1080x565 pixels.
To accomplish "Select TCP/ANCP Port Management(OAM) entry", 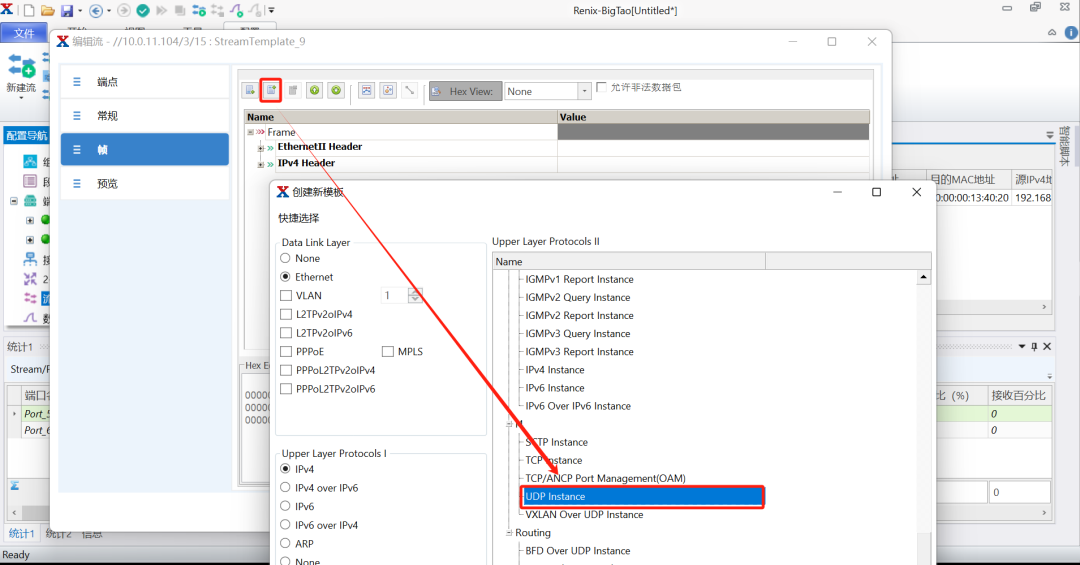I will coord(605,479).
